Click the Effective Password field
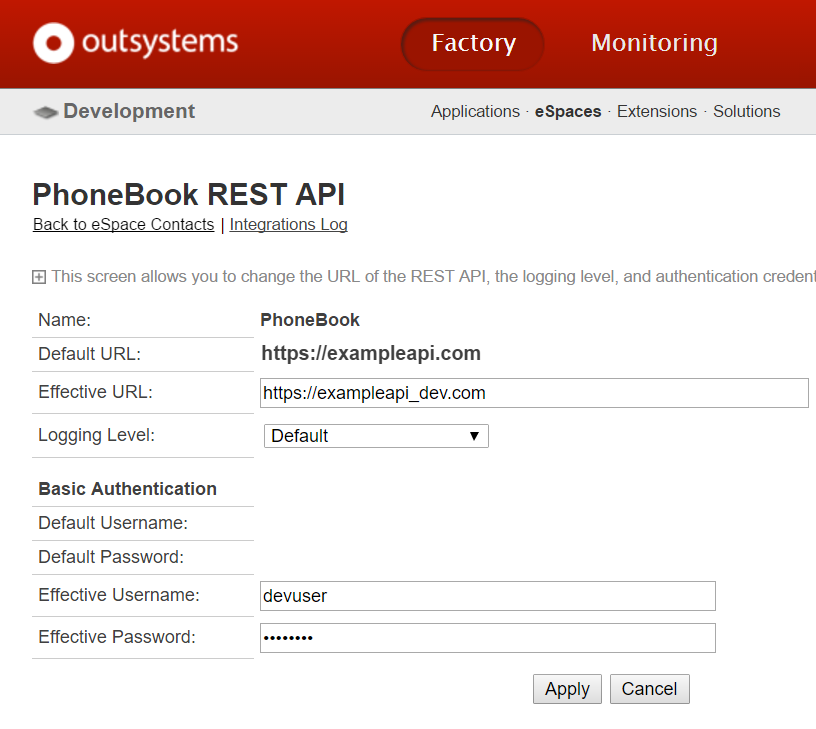 [486, 638]
